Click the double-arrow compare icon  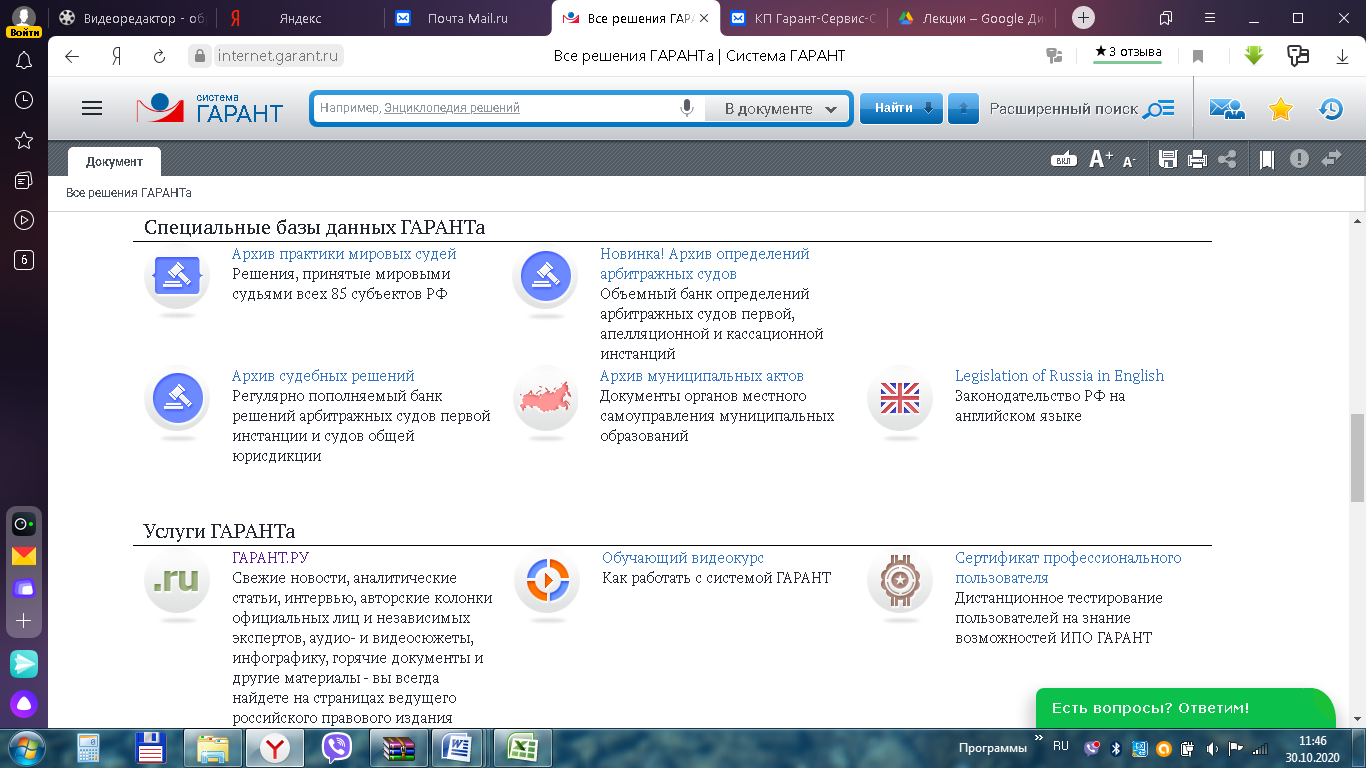pyautogui.click(x=1331, y=158)
